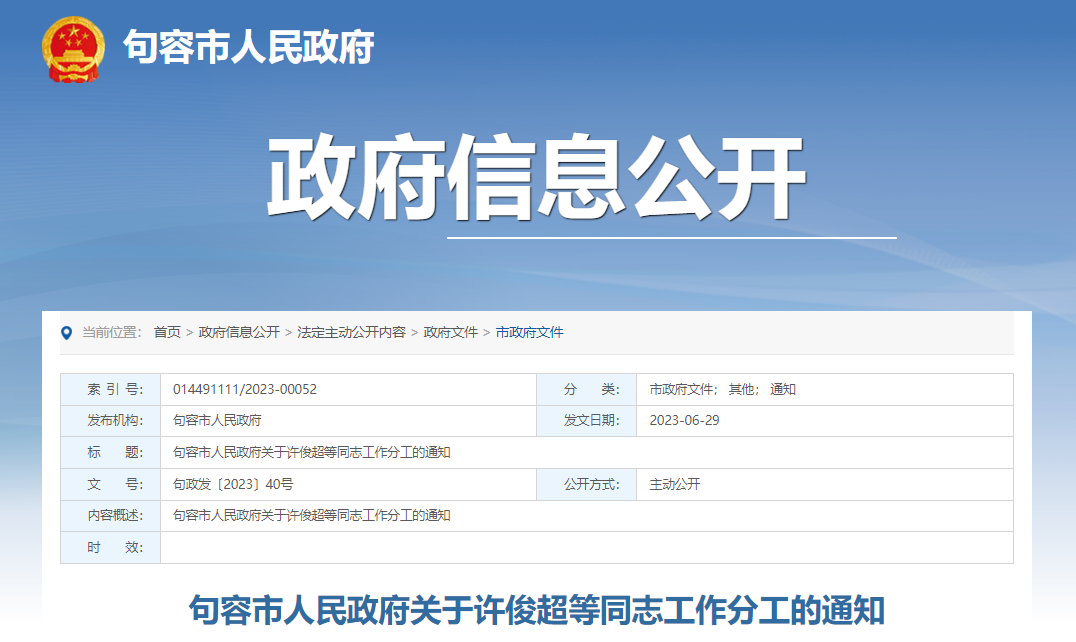The height and width of the screenshot is (642, 1076).
Task: Click the title row document name
Action: tap(312, 453)
